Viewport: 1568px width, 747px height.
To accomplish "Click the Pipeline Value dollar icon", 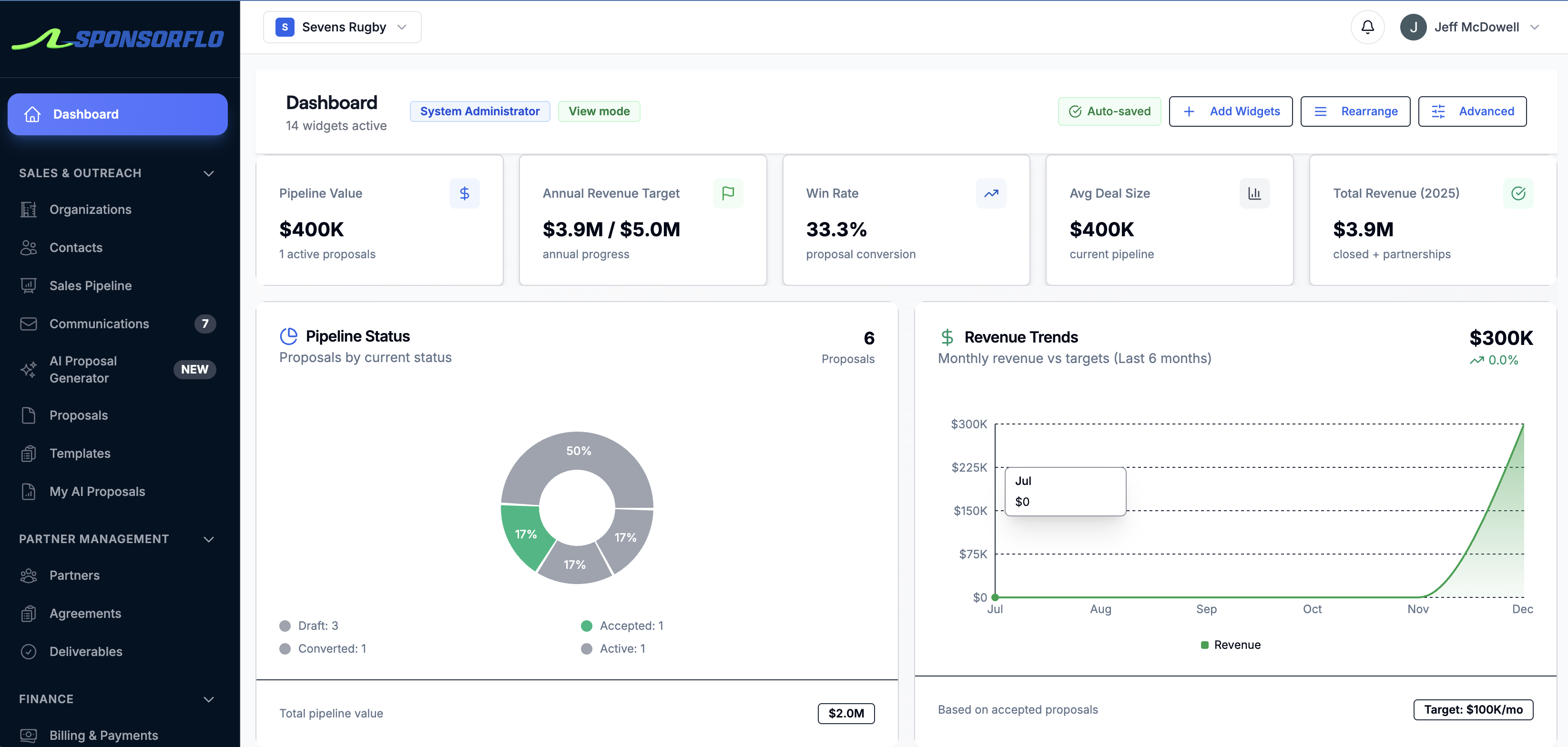I will (464, 193).
